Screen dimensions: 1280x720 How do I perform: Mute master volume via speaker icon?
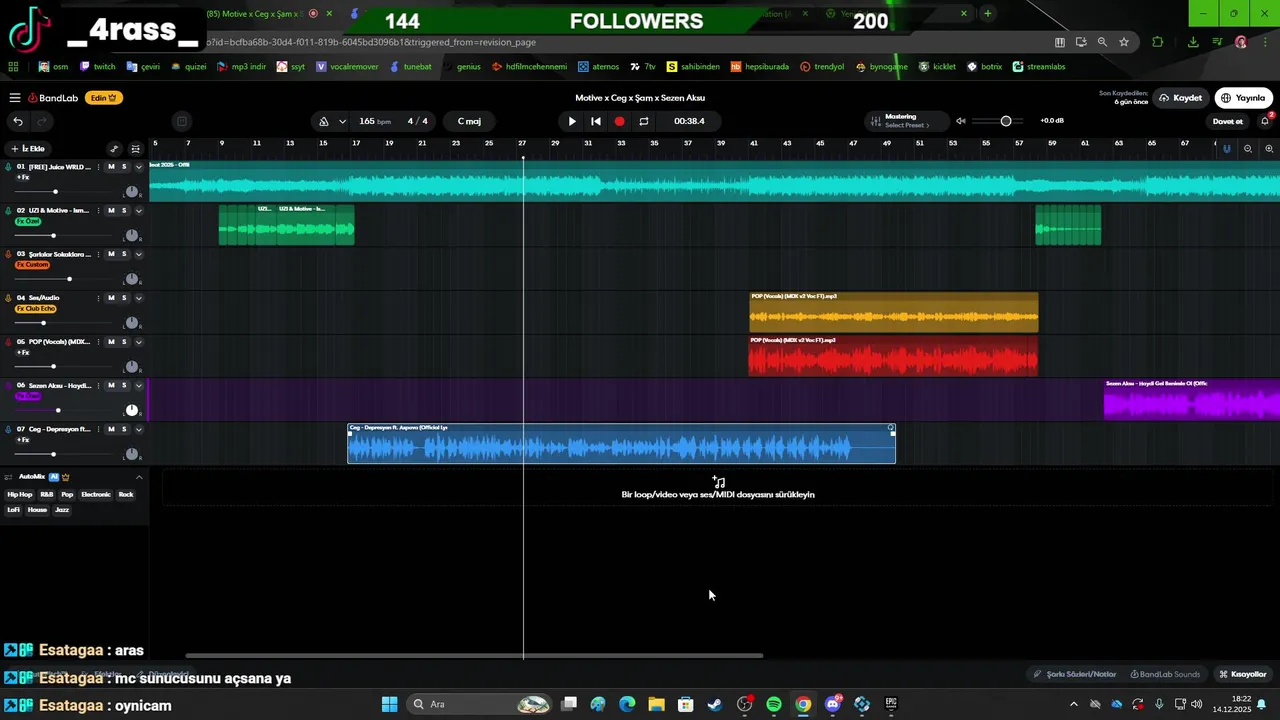click(x=961, y=121)
